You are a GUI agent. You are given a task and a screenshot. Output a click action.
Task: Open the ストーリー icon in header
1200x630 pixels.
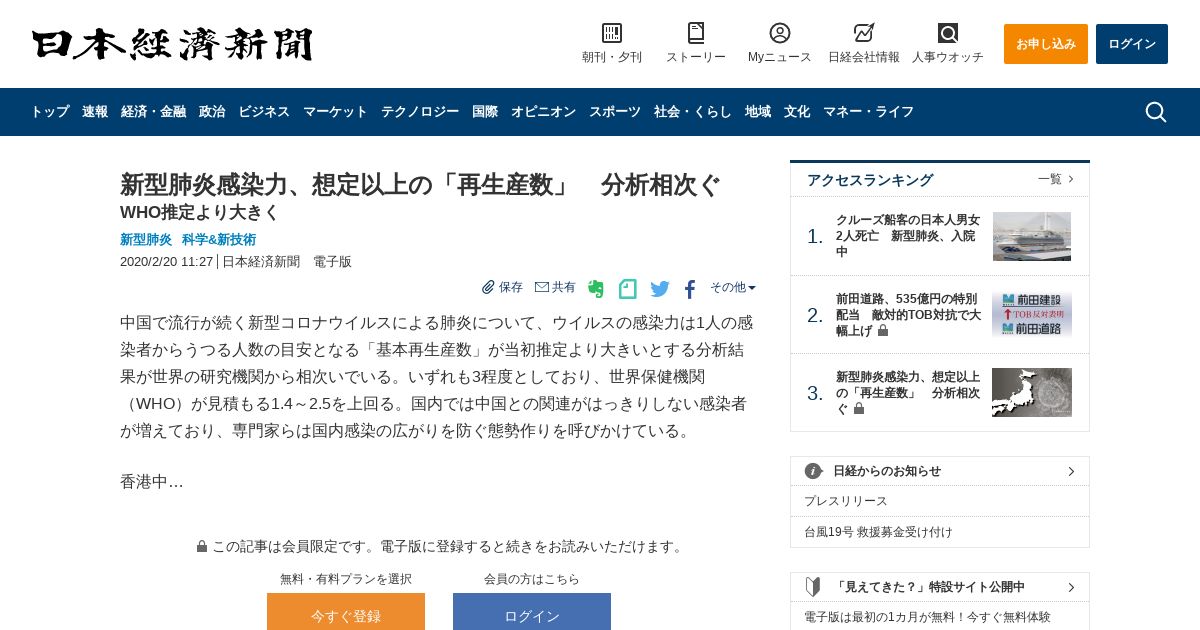pyautogui.click(x=696, y=33)
